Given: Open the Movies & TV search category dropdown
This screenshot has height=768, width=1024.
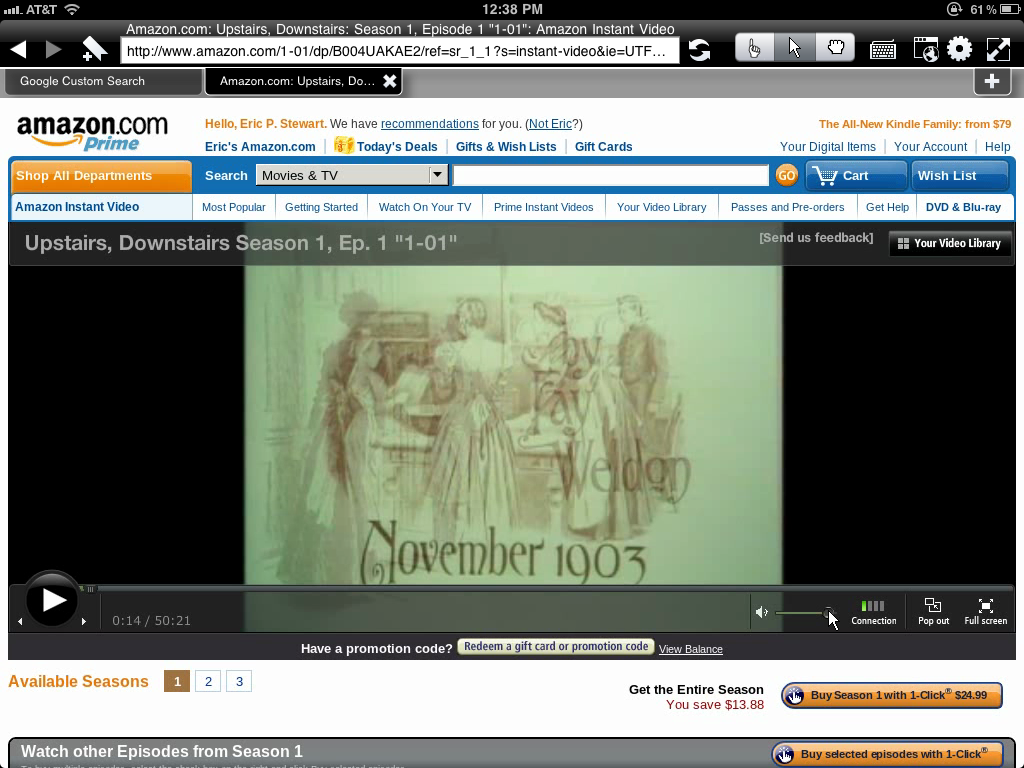Looking at the screenshot, I should pyautogui.click(x=351, y=175).
